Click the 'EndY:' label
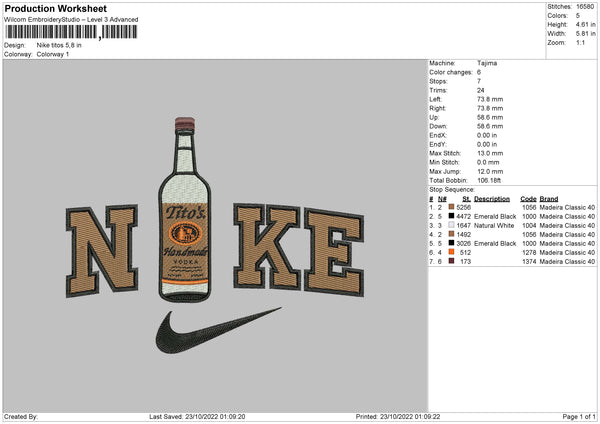This screenshot has width=600, height=424. tap(438, 144)
